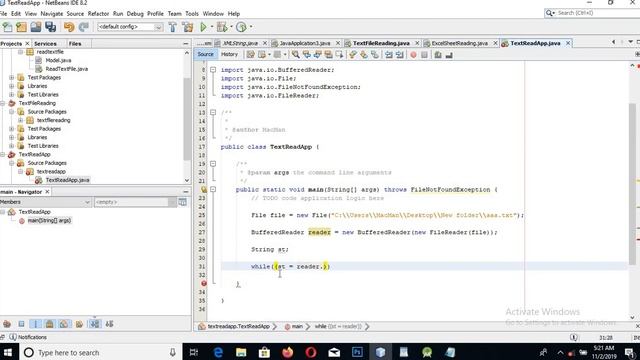Select main(String[] args) in Navigator
The image size is (640, 360).
[49, 220]
